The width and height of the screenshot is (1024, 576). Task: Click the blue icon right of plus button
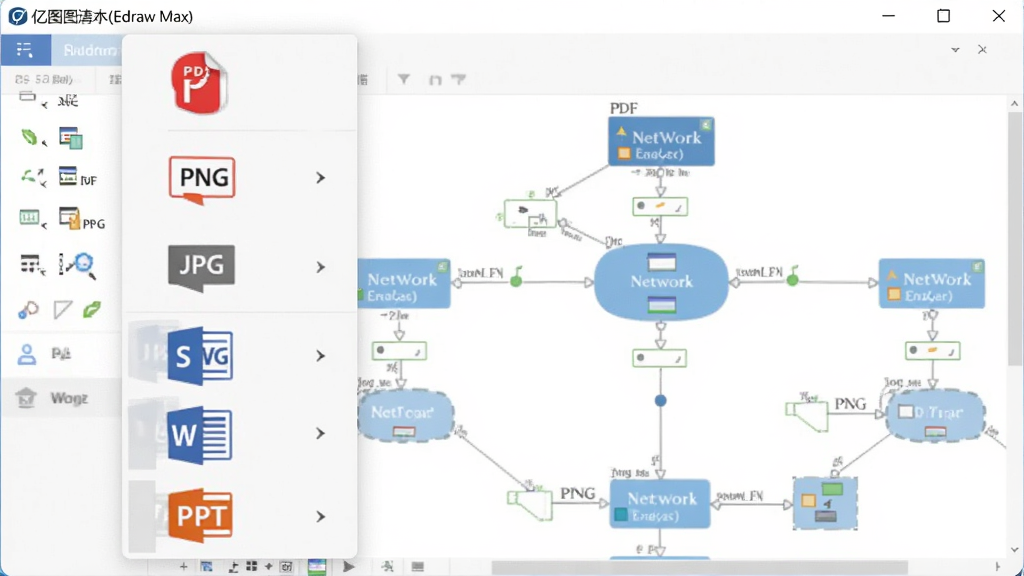click(206, 566)
